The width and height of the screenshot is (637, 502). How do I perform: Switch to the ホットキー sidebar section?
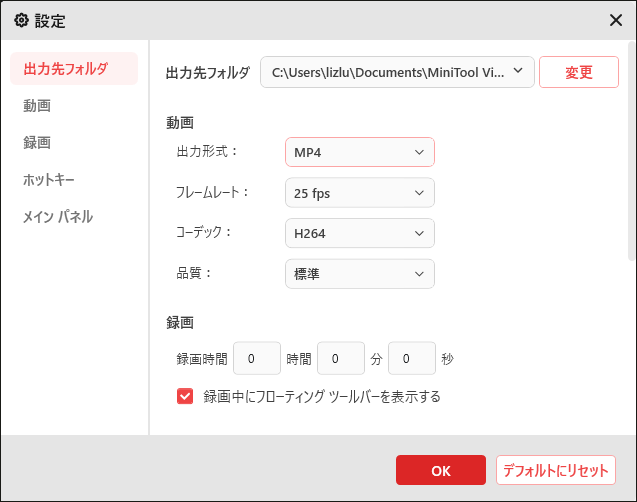(49, 180)
